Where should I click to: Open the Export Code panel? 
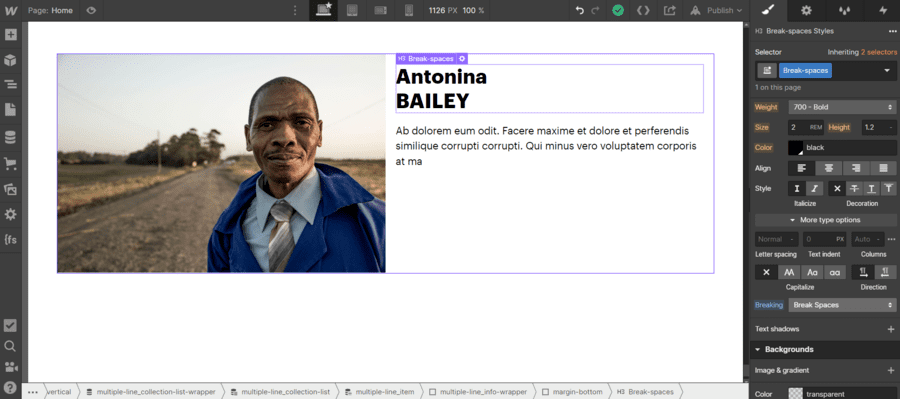643,10
